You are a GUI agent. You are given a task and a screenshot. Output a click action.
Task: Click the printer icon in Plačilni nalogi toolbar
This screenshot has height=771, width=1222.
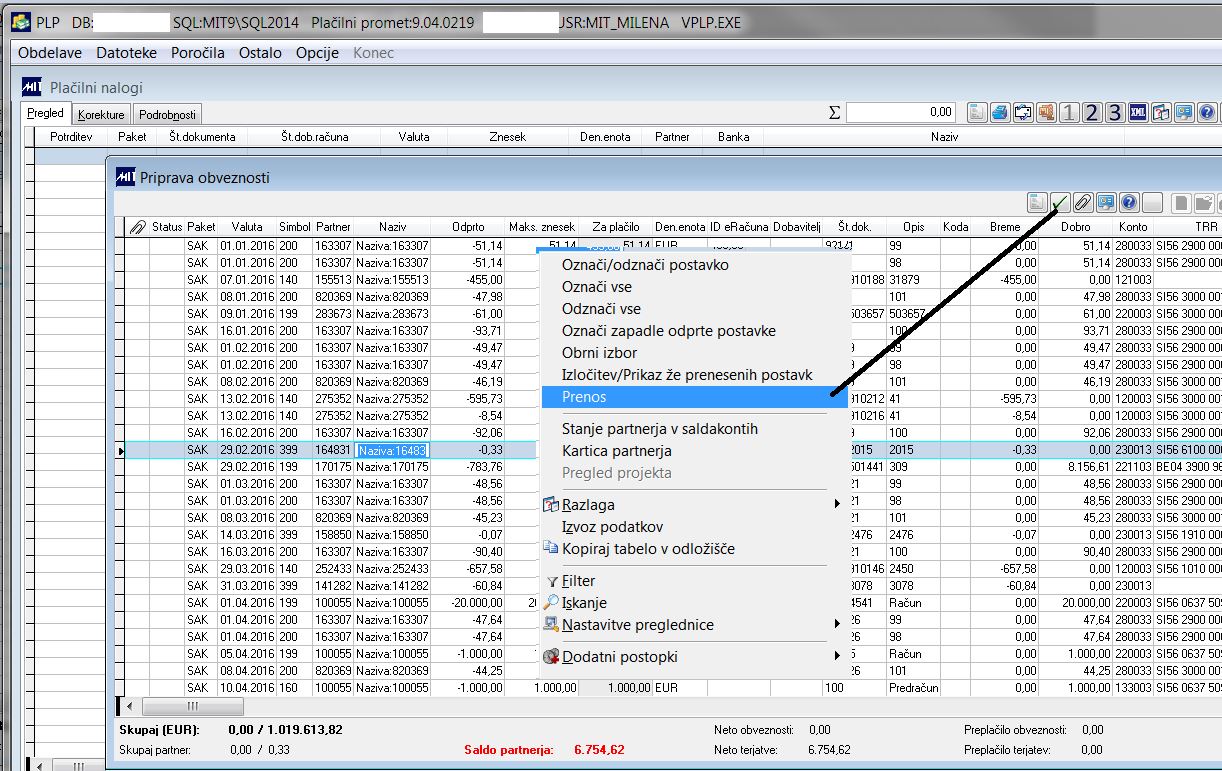click(1000, 112)
